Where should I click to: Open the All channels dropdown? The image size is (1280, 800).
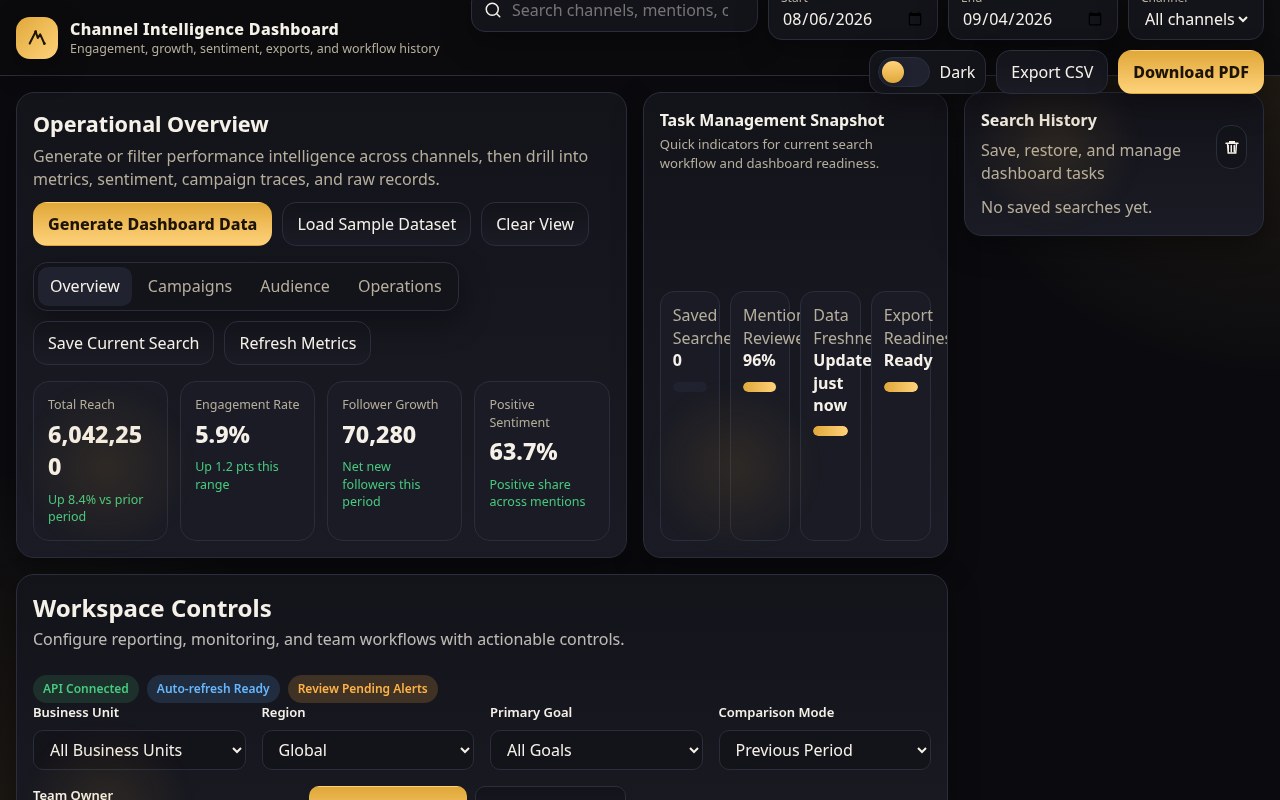(x=1196, y=19)
